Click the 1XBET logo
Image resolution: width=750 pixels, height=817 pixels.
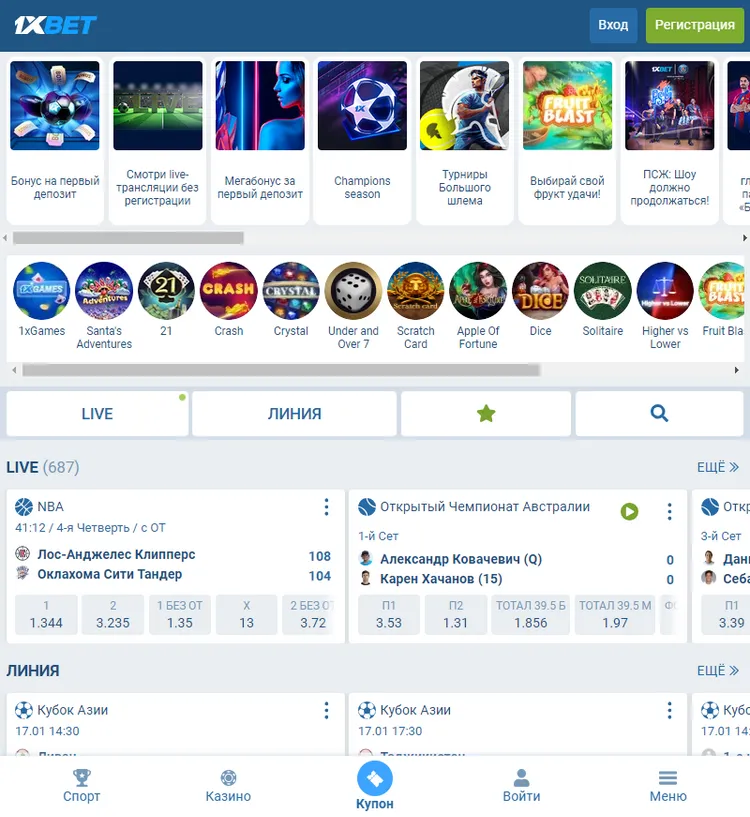[x=55, y=25]
